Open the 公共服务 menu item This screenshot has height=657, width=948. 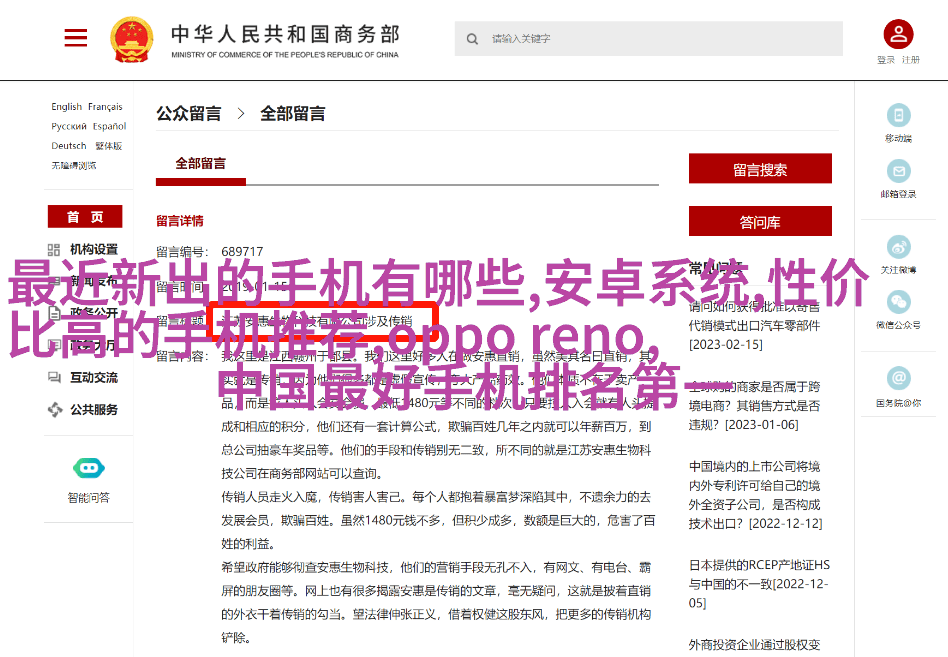tap(94, 410)
